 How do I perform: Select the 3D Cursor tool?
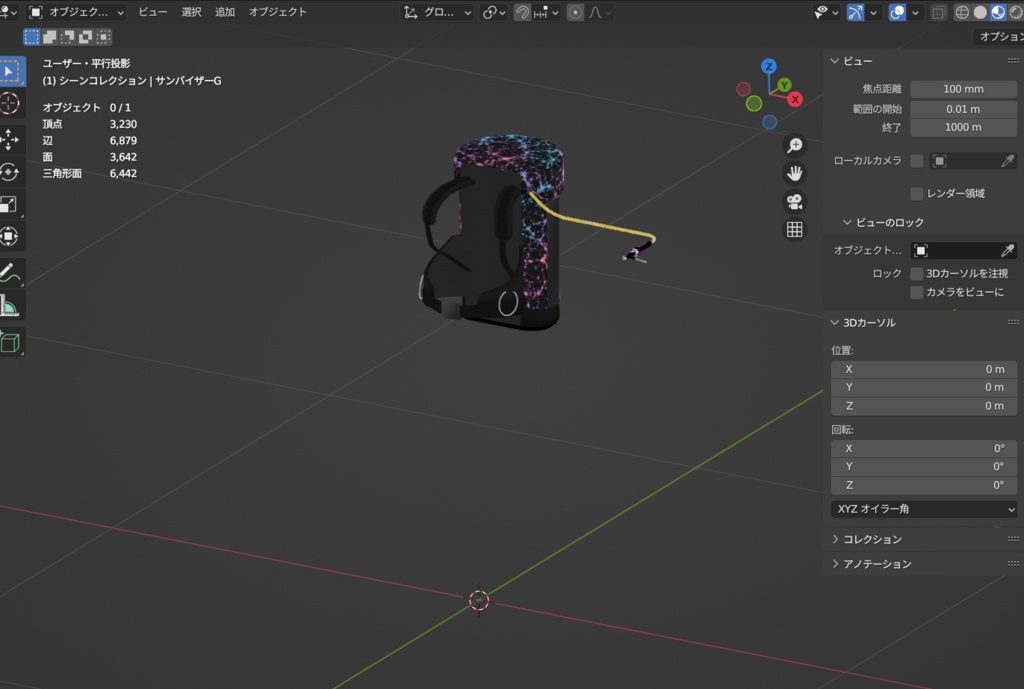(x=10, y=103)
